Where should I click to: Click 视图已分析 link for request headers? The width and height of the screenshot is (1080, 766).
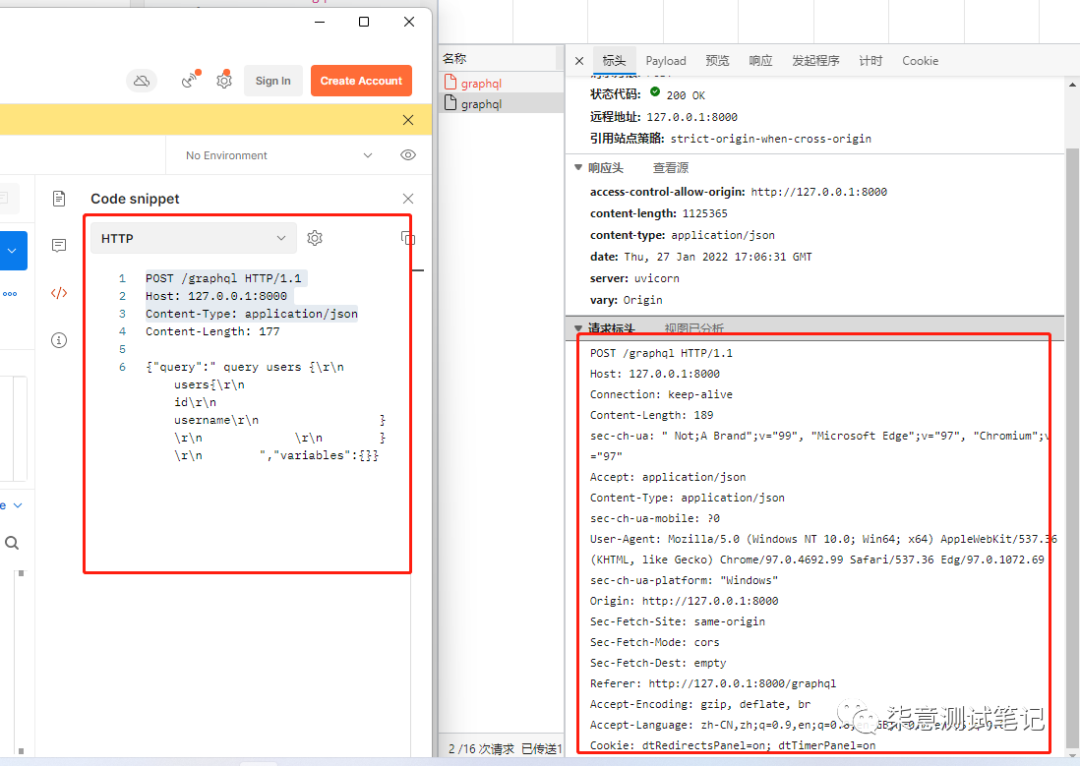click(x=694, y=328)
